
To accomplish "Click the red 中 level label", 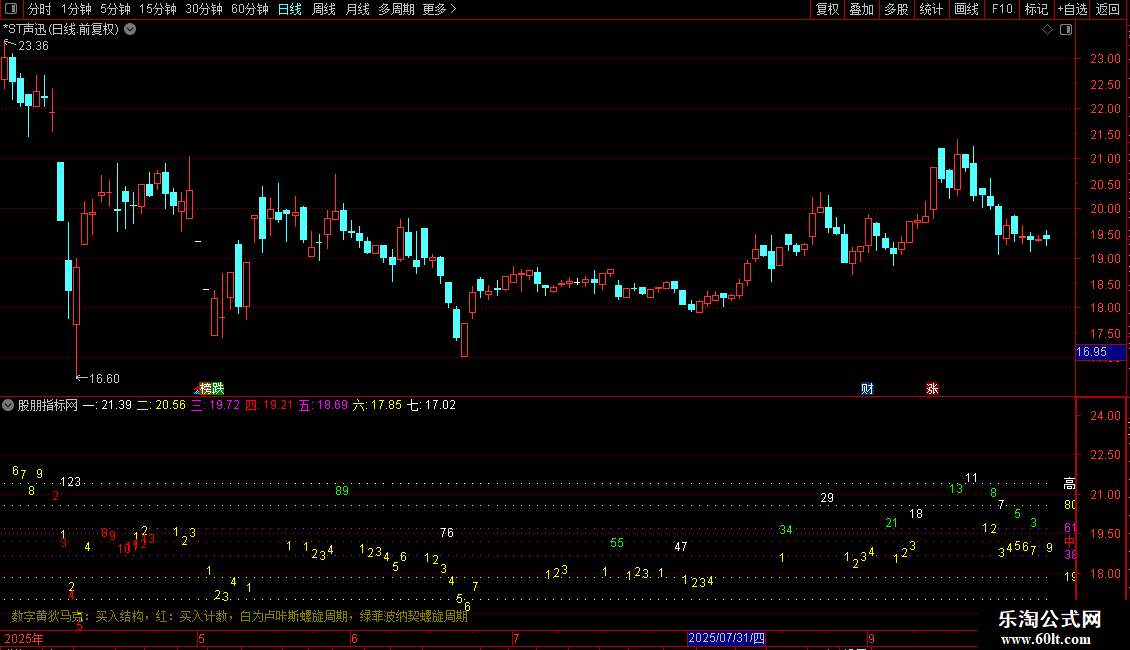I will click(1069, 541).
